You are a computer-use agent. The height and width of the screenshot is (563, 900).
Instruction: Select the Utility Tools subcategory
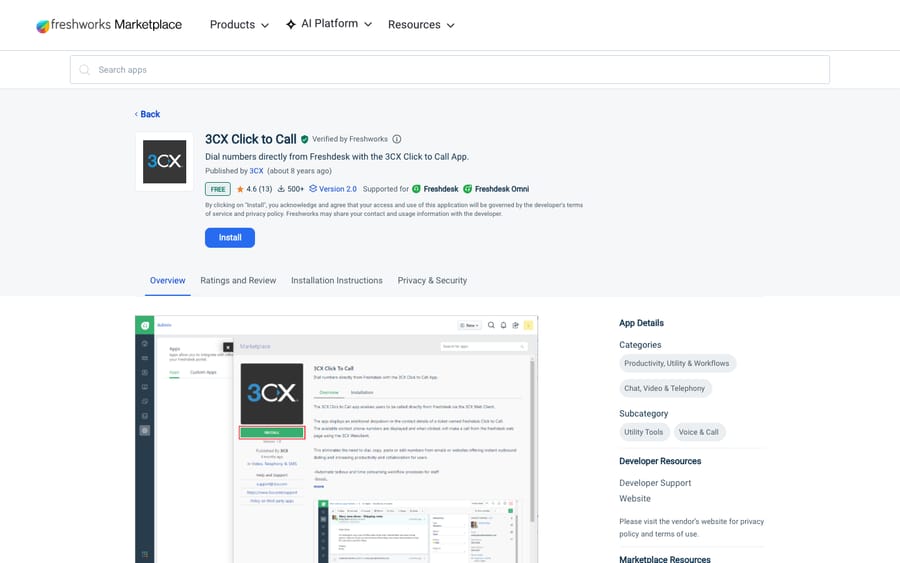(643, 432)
